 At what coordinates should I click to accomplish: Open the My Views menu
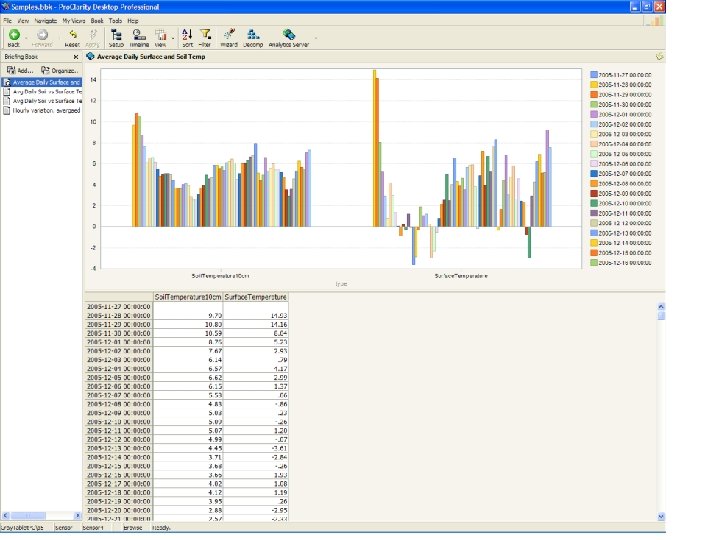73,20
